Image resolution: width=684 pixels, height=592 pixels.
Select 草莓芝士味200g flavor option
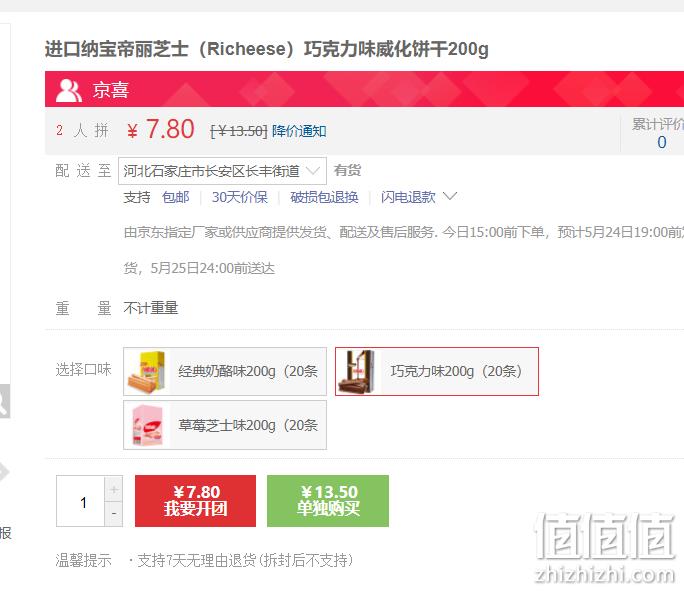tap(225, 425)
